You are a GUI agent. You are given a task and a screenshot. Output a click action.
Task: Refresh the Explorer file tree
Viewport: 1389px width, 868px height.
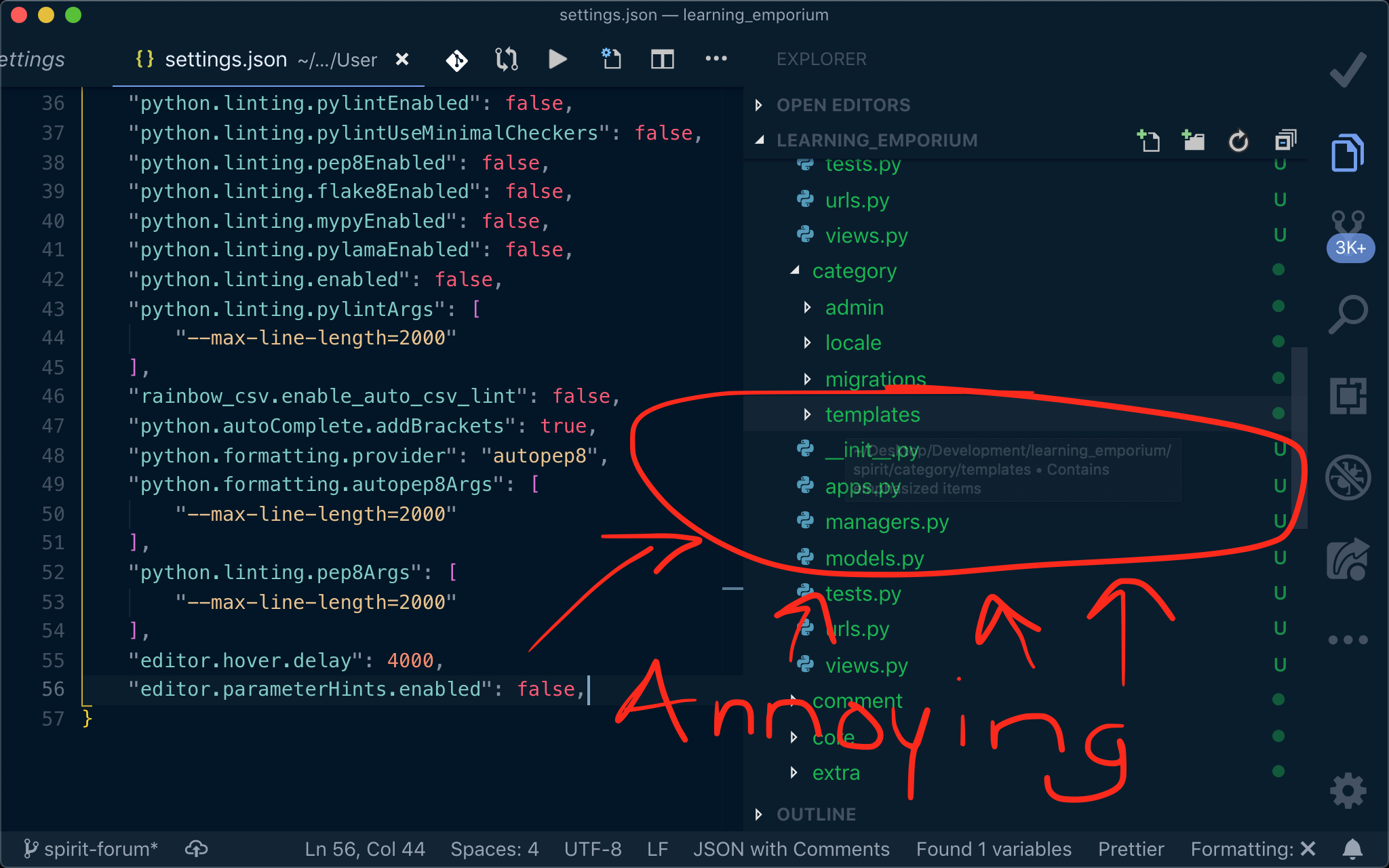(1239, 140)
